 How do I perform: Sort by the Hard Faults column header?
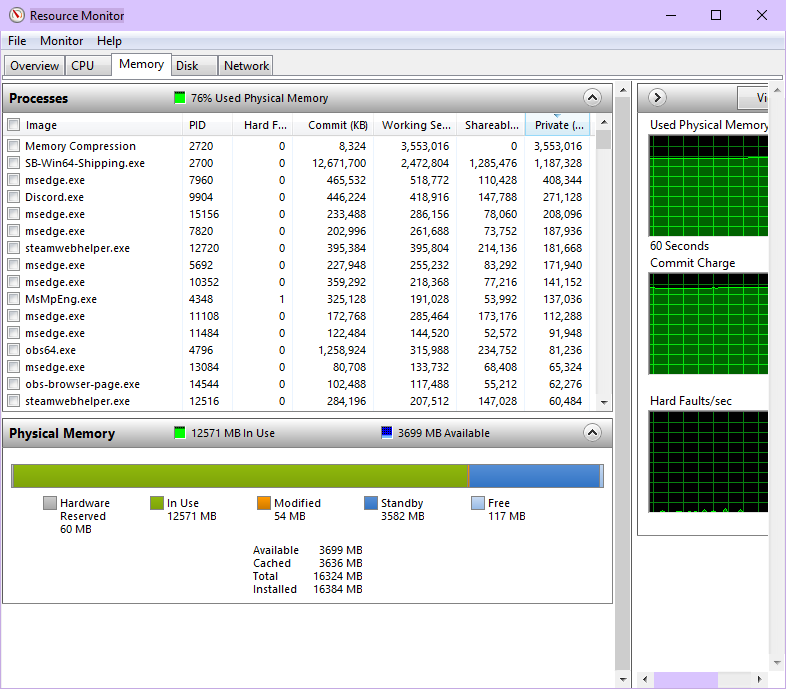tap(263, 125)
